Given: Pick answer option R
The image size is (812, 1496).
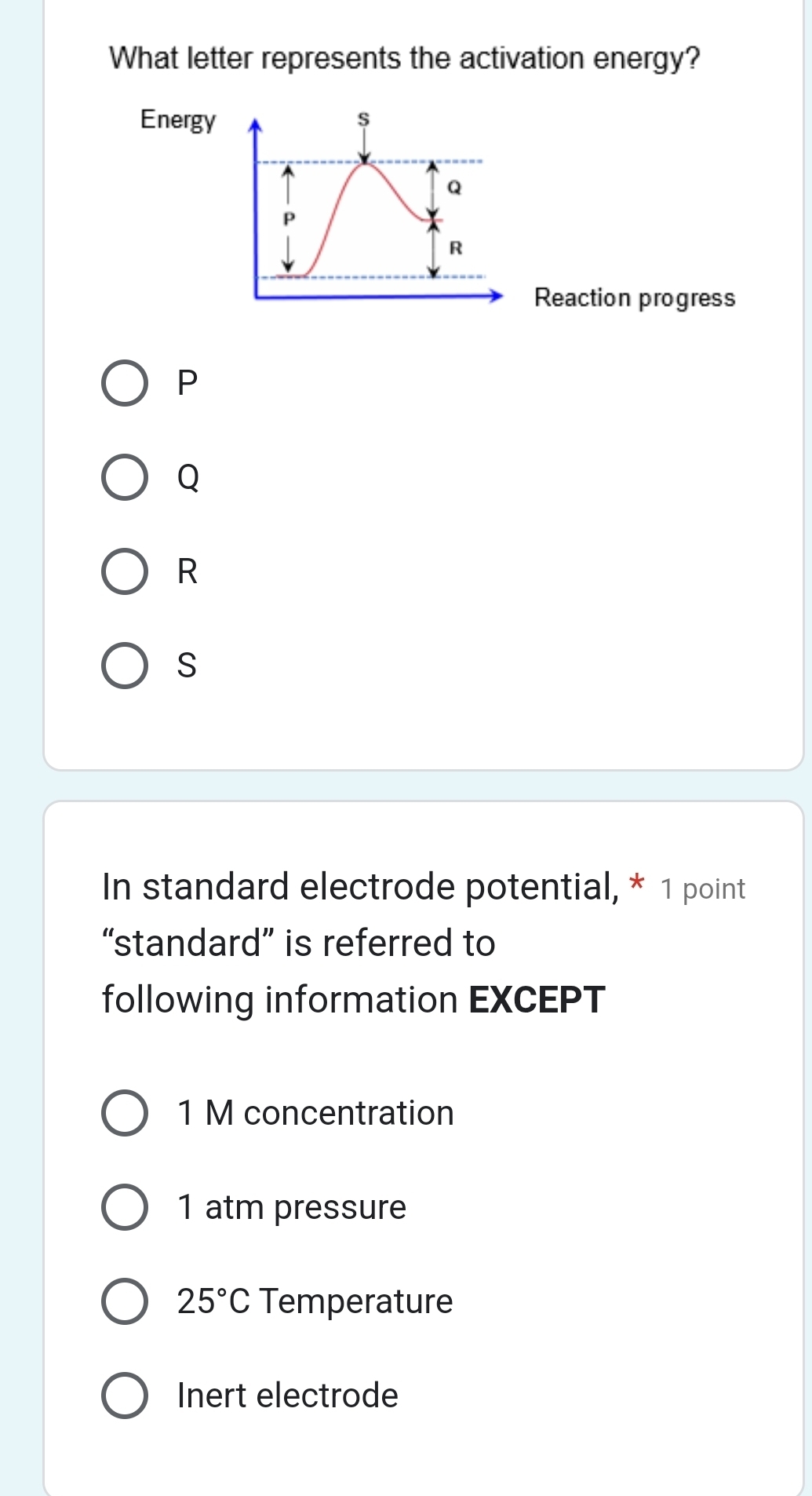Looking at the screenshot, I should [x=125, y=571].
